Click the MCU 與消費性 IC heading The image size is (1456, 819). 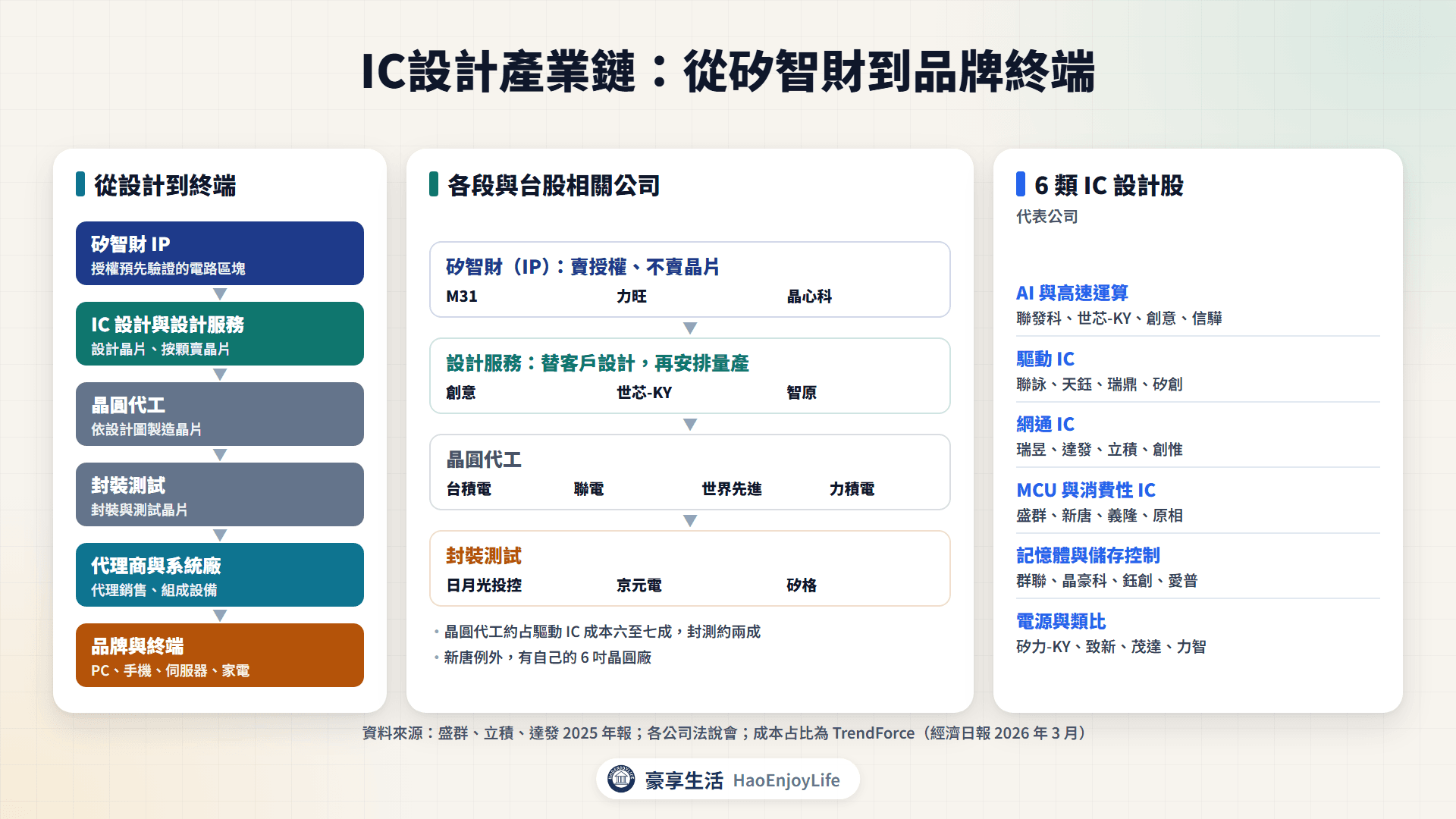tap(1085, 490)
